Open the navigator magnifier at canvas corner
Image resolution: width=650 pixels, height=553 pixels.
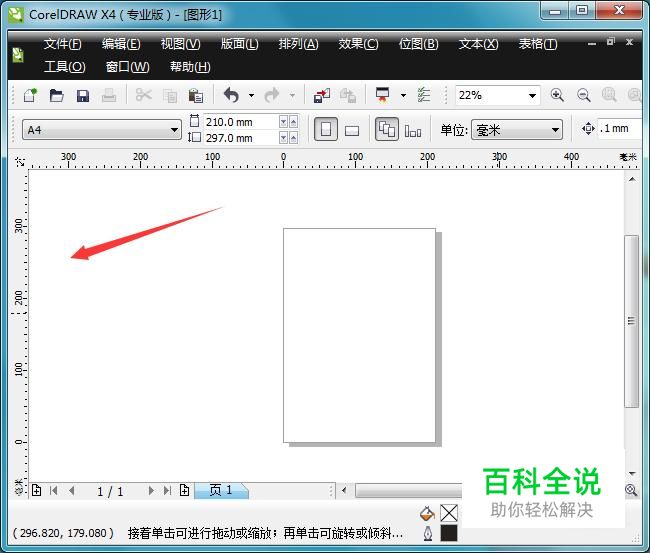tap(631, 490)
